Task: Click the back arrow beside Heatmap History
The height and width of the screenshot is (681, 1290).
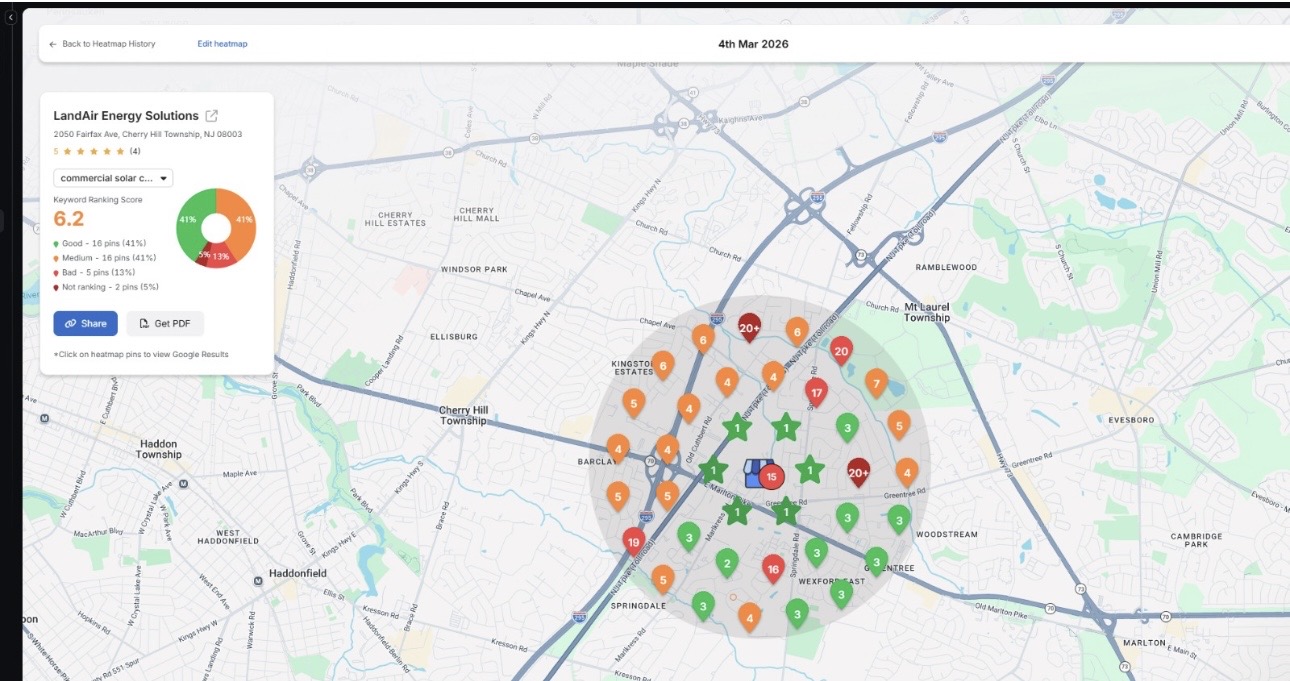Action: [52, 44]
